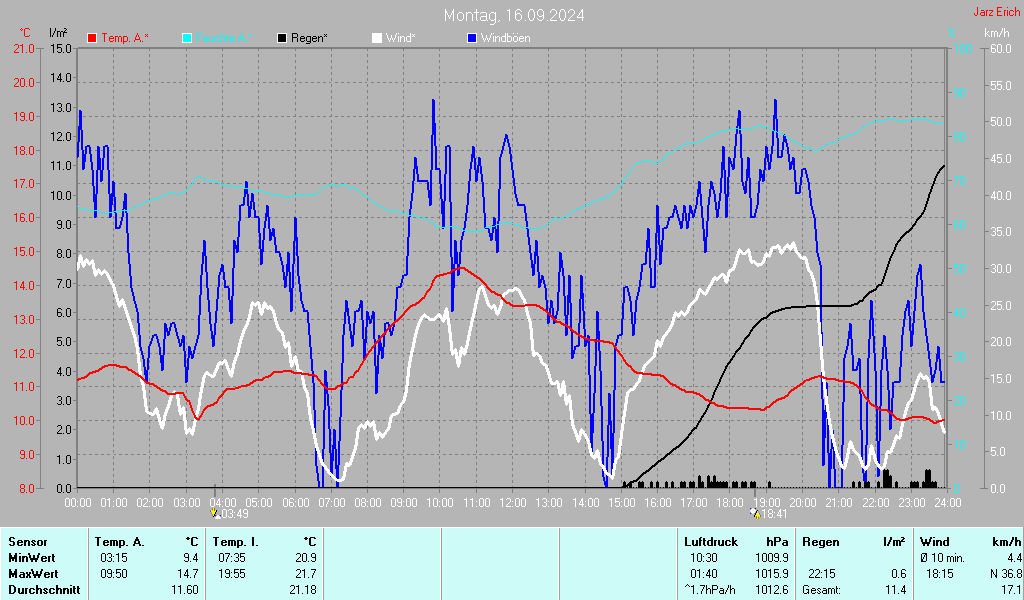The height and width of the screenshot is (600, 1024).
Task: Click the sunrise icon at 03:49
Action: [215, 512]
